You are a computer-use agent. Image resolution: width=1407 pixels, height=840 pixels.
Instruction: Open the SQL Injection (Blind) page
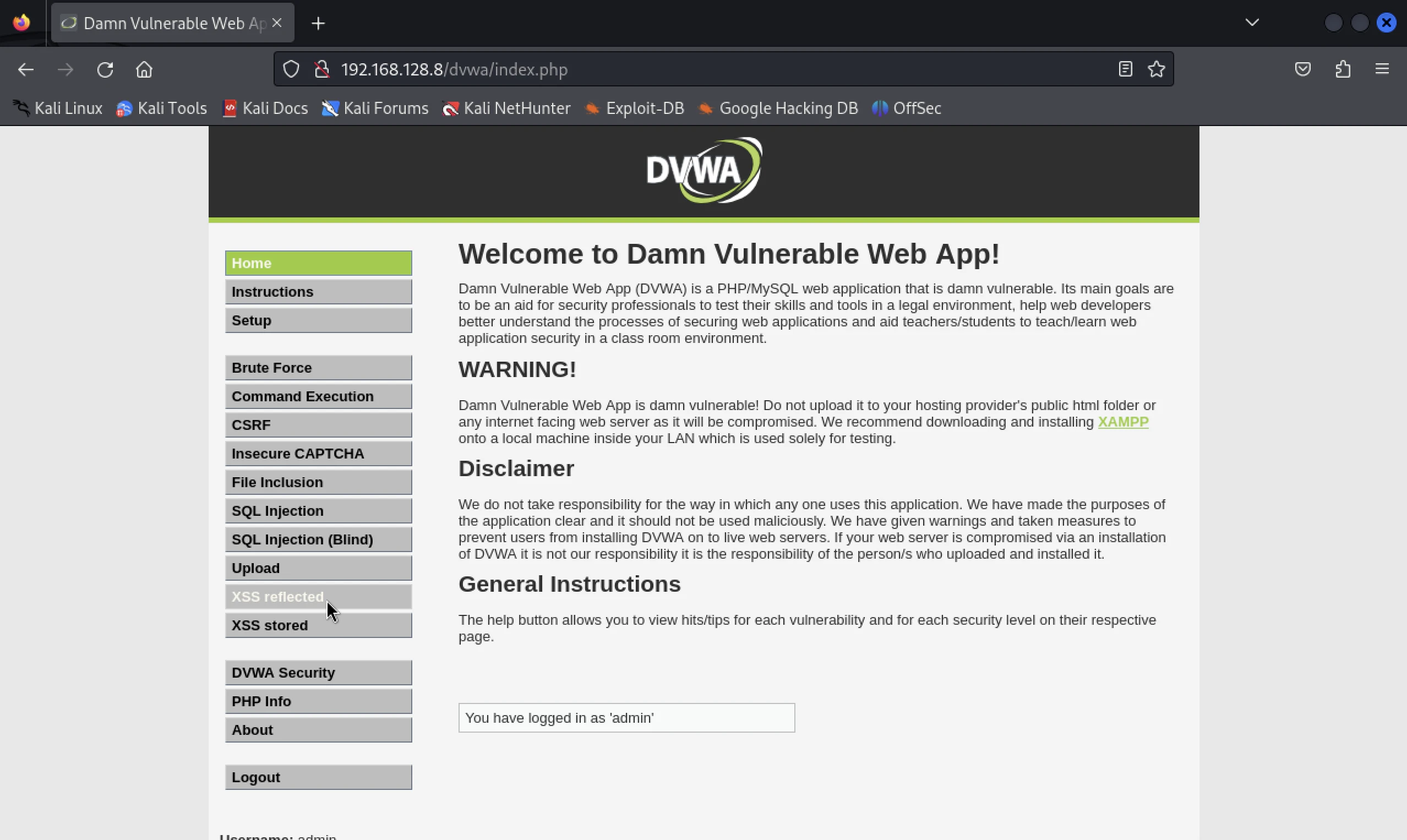[319, 539]
